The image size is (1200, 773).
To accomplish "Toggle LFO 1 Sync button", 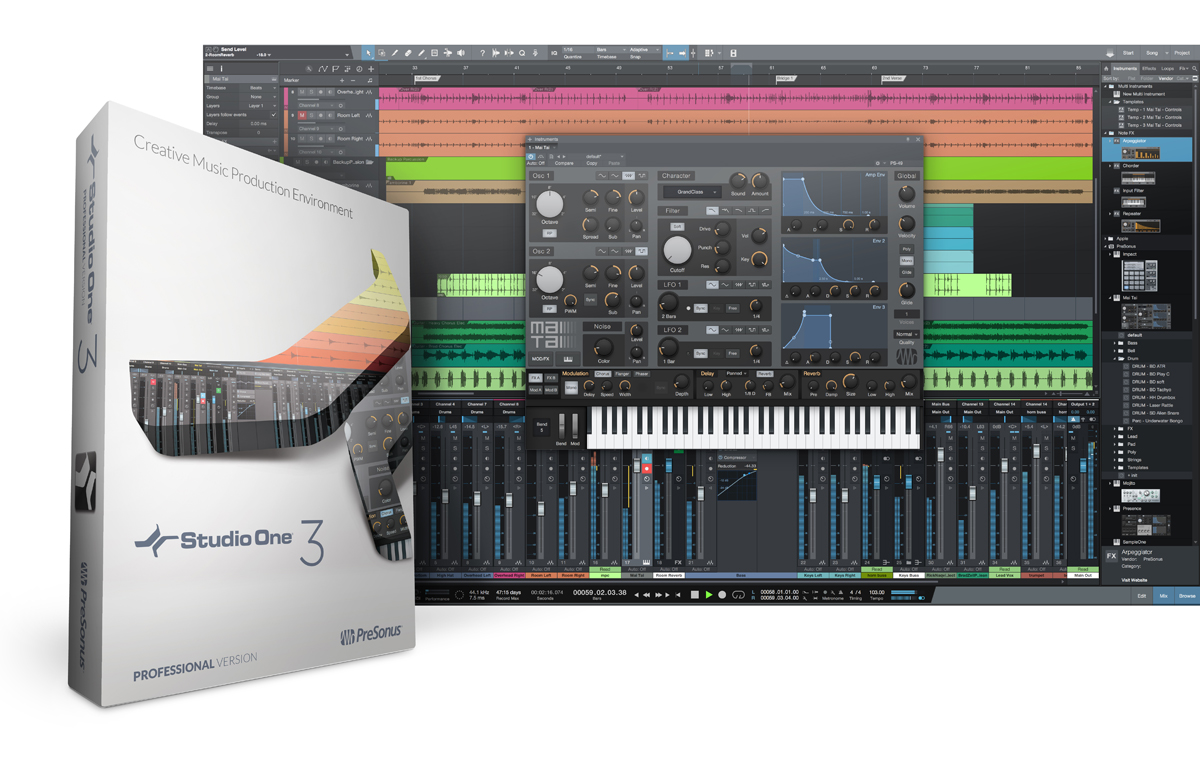I will (700, 308).
